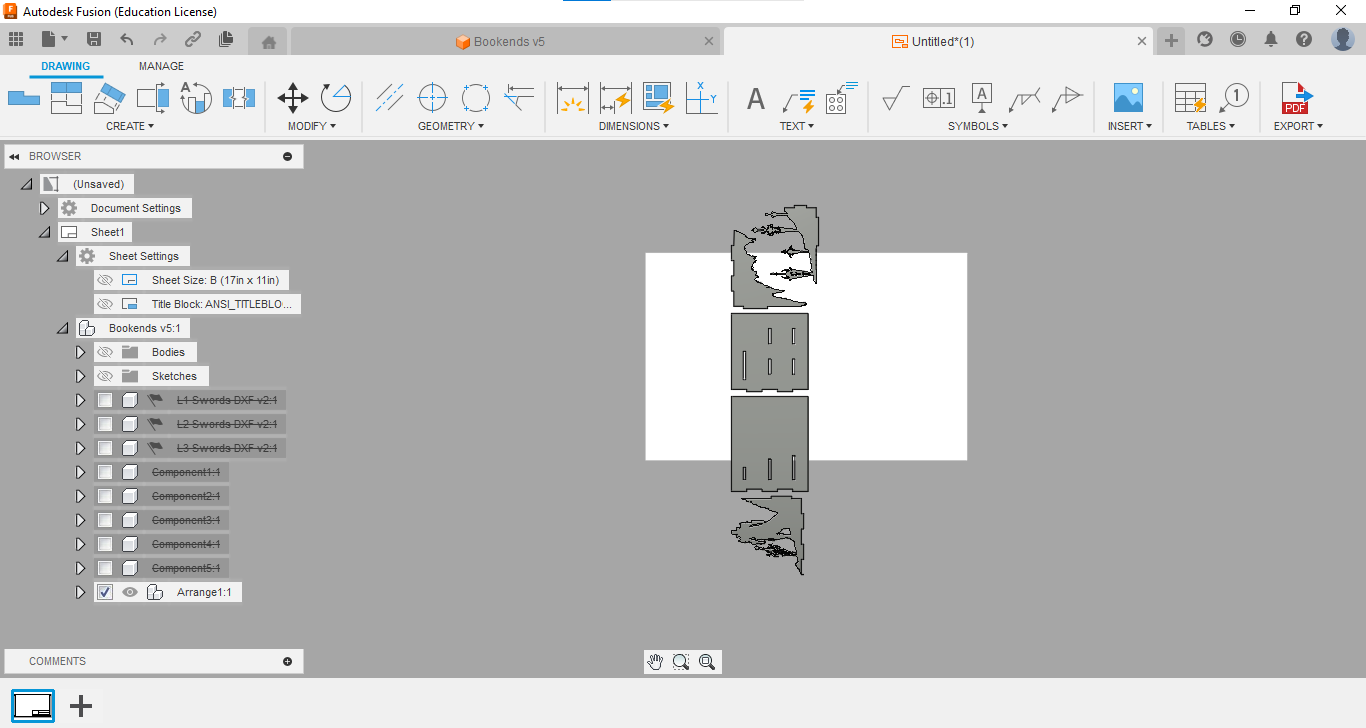Screen dimensions: 1366x728
Task: Toggle visibility of the Bodies folder
Action: click(x=105, y=352)
